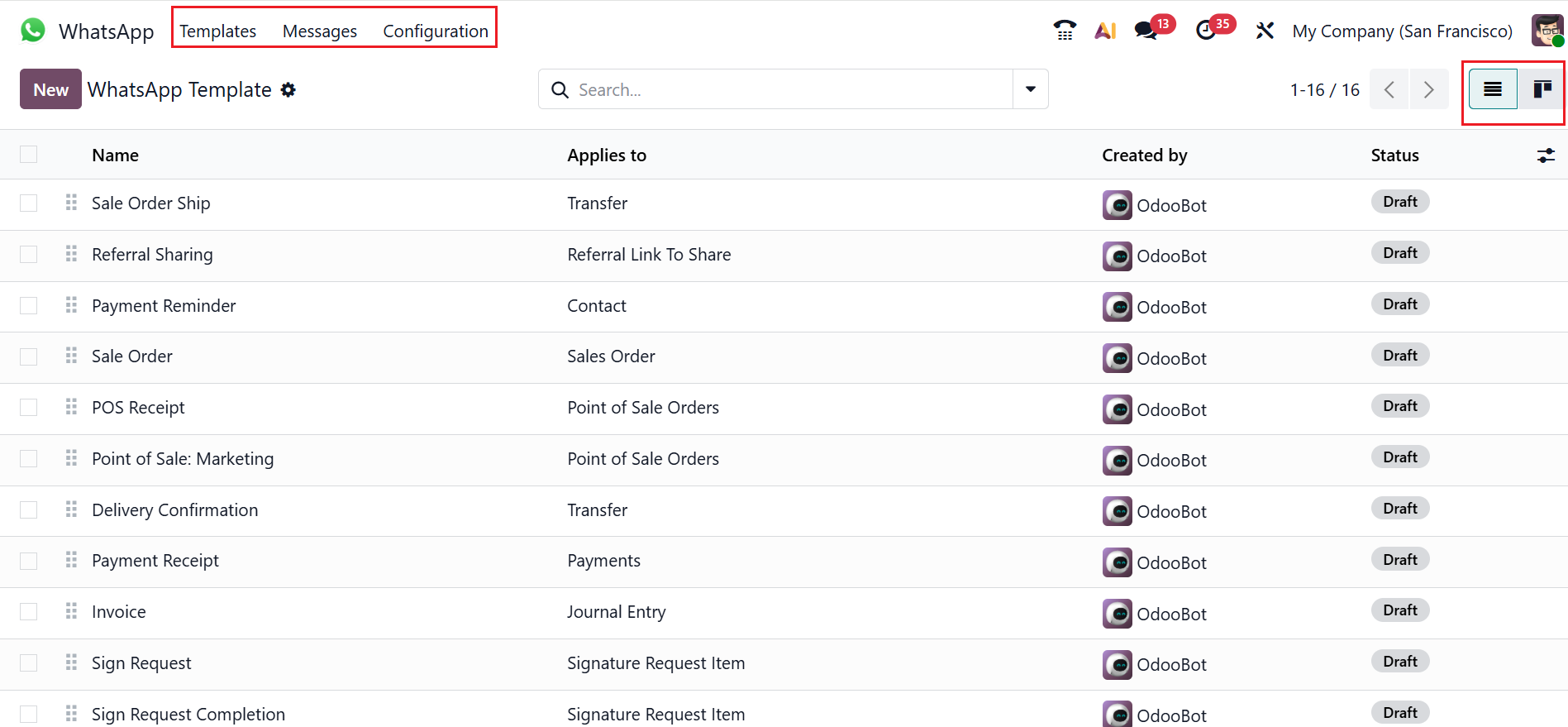Open the conversations chat icon
This screenshot has width=1568, height=727.
click(x=1146, y=31)
